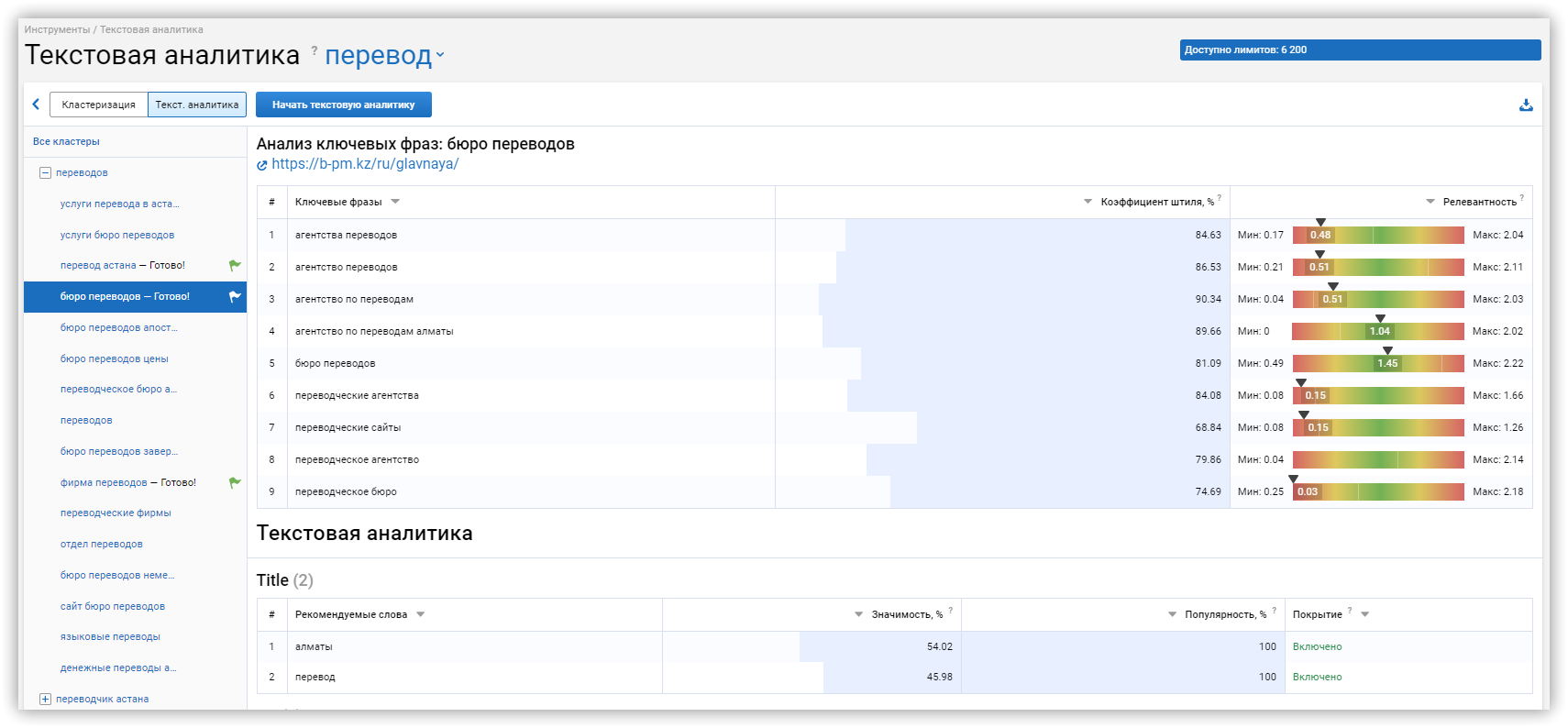Open Релевантность column sort arrow

[x=1430, y=202]
